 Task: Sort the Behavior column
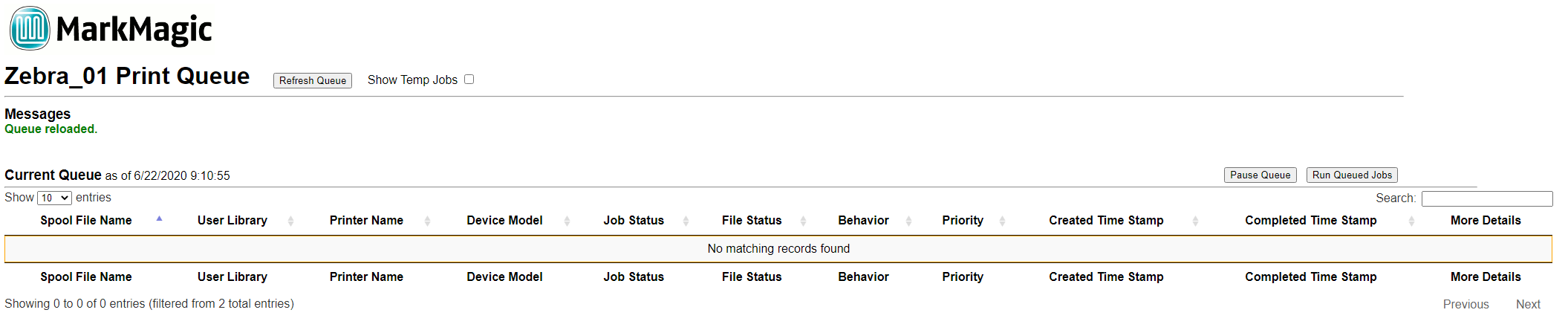click(x=863, y=221)
